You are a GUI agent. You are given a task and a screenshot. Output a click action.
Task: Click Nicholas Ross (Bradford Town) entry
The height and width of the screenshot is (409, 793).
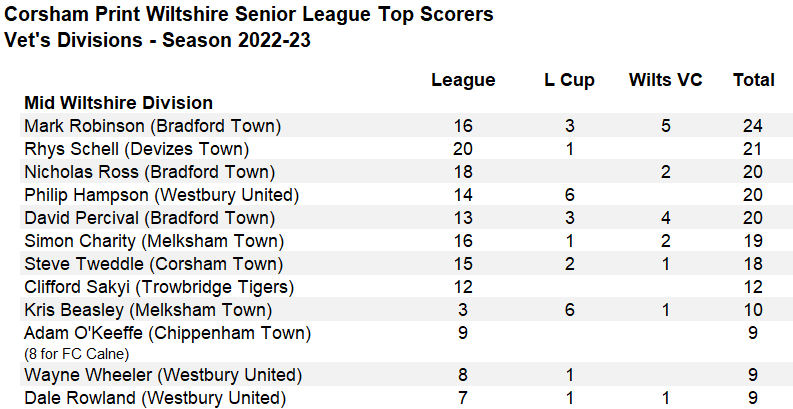(150, 172)
